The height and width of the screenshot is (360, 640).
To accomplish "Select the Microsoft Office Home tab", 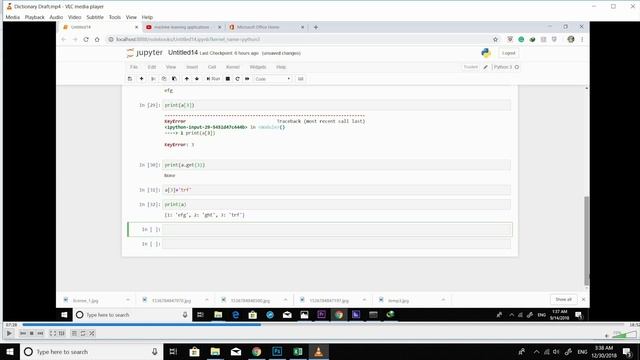I will point(267,27).
